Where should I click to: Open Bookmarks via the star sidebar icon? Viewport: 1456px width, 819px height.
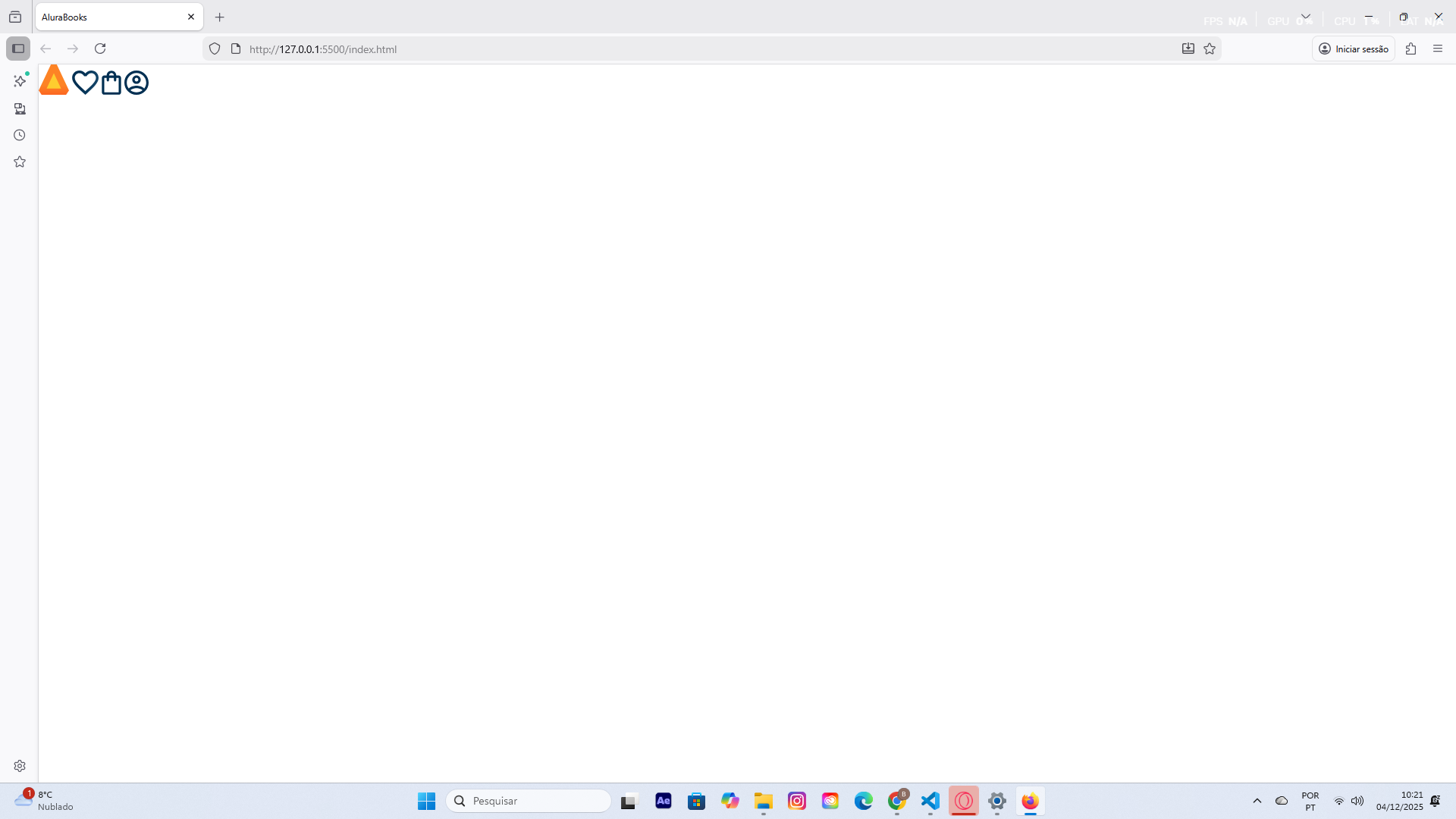pyautogui.click(x=19, y=161)
